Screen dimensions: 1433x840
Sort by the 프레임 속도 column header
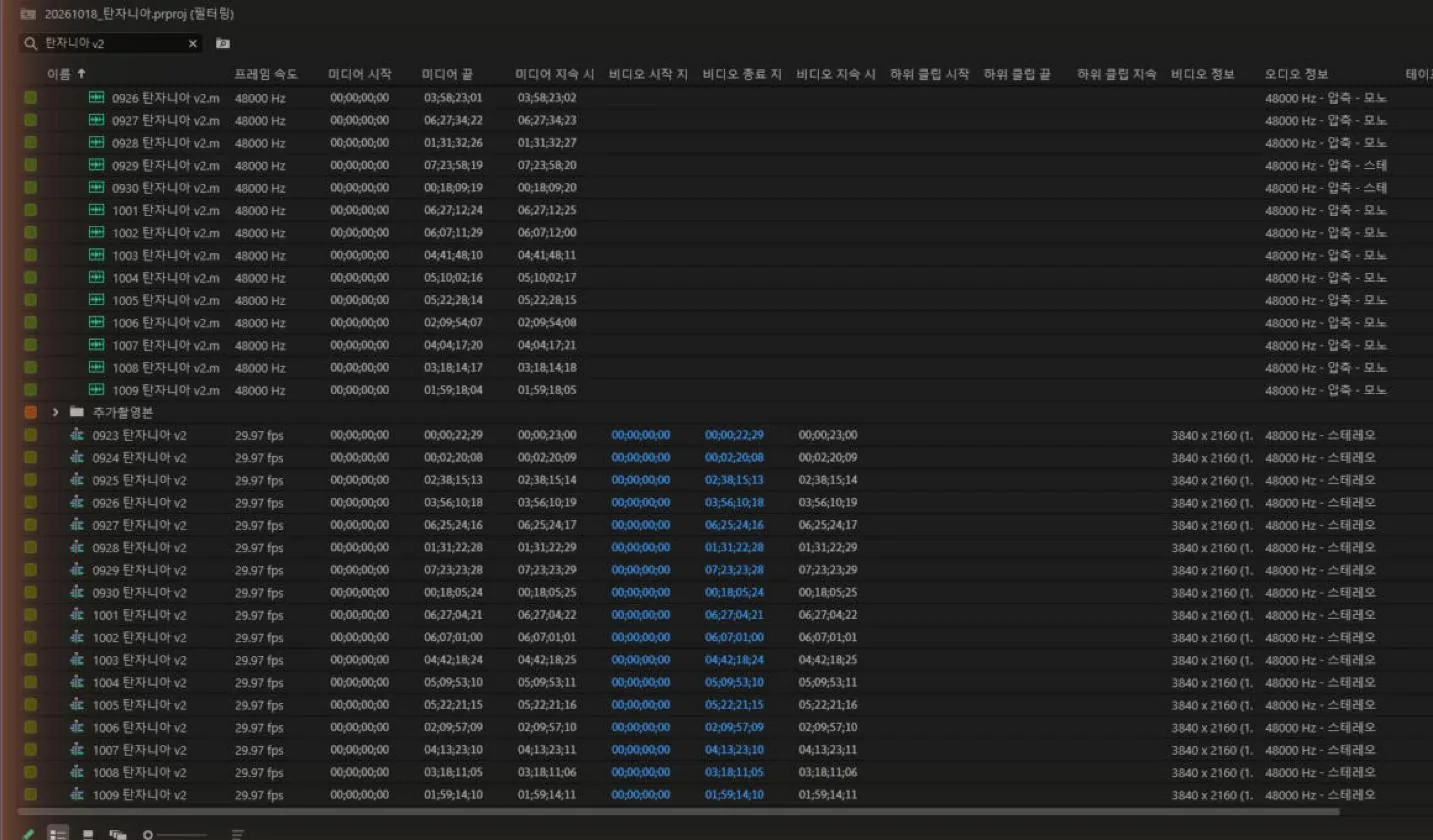(x=265, y=74)
